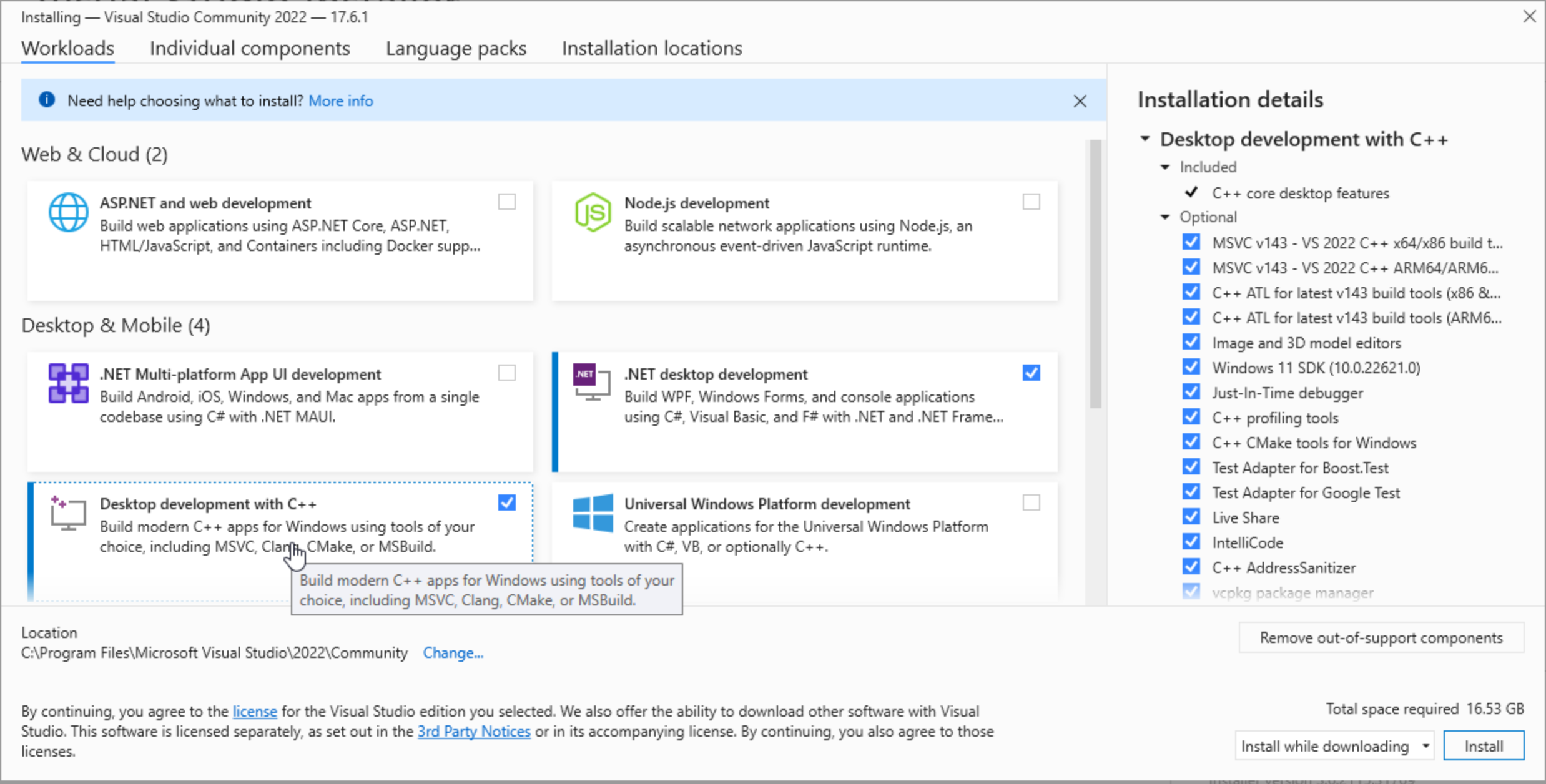Image resolution: width=1546 pixels, height=784 pixels.
Task: Uncheck Windows 11 SDK (10.0.22621.0)
Action: pos(1191,367)
